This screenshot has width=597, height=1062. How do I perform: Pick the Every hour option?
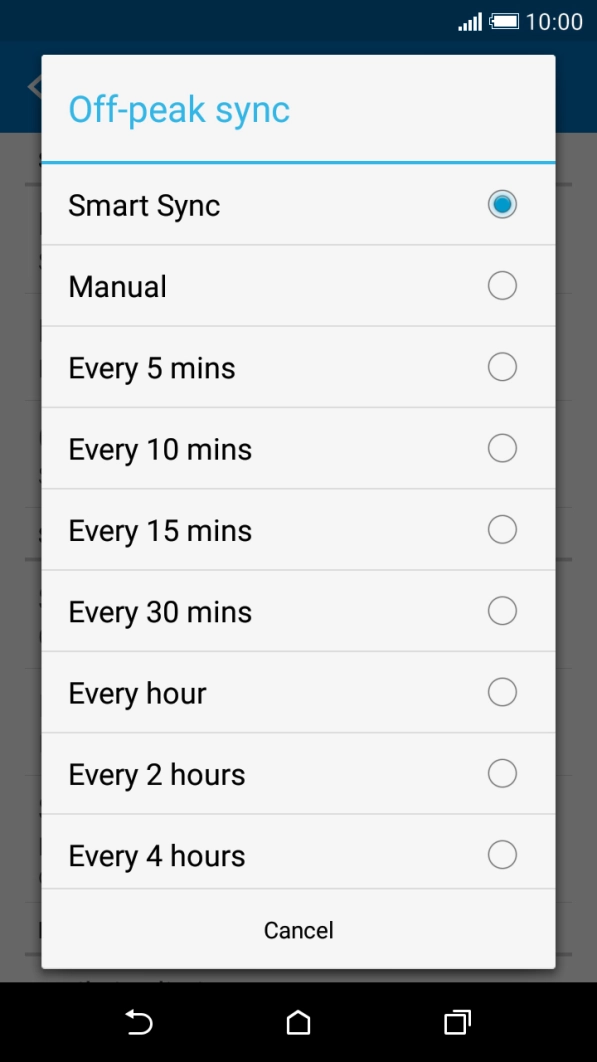pos(297,691)
